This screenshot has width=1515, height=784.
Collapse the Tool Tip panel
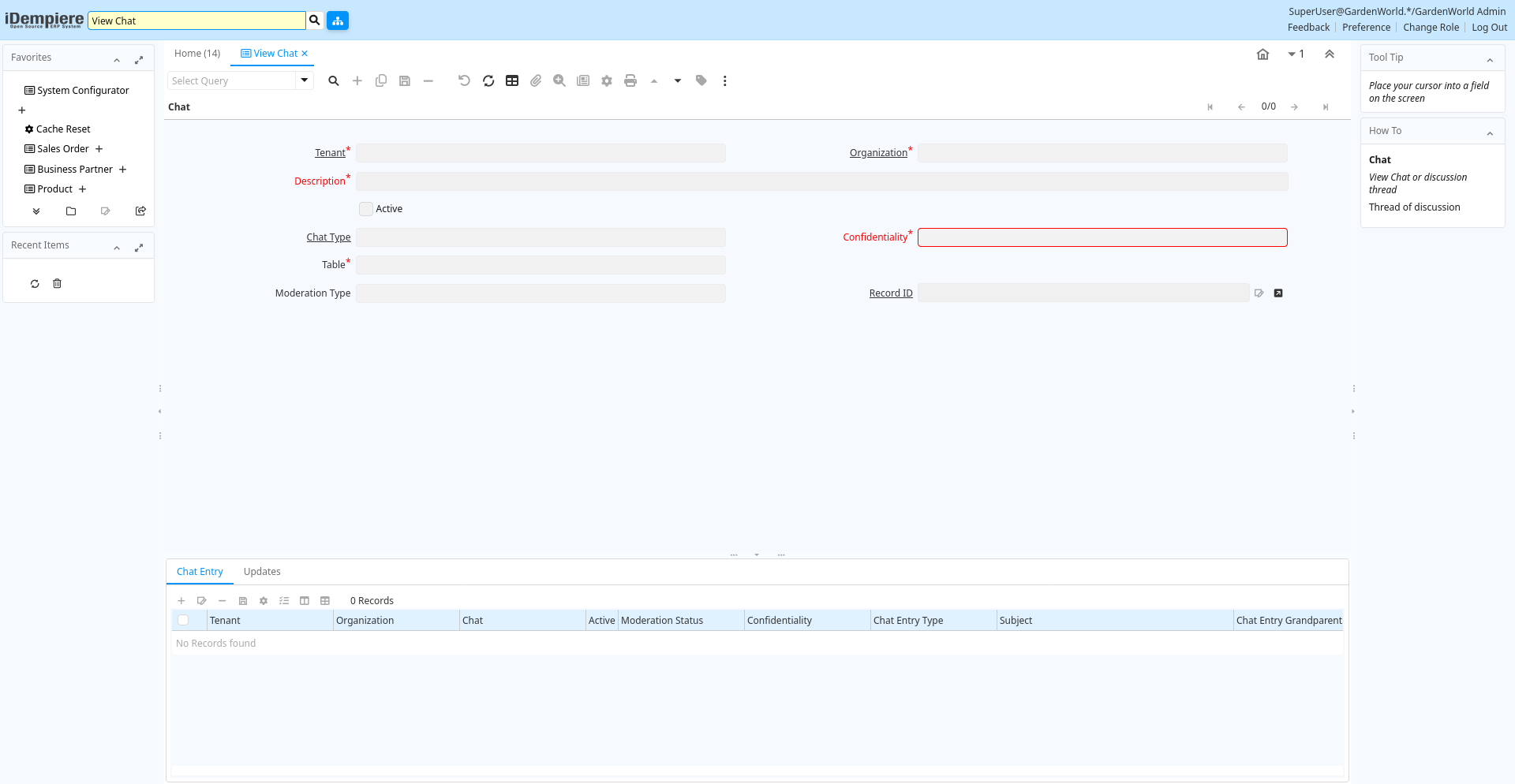(1490, 60)
